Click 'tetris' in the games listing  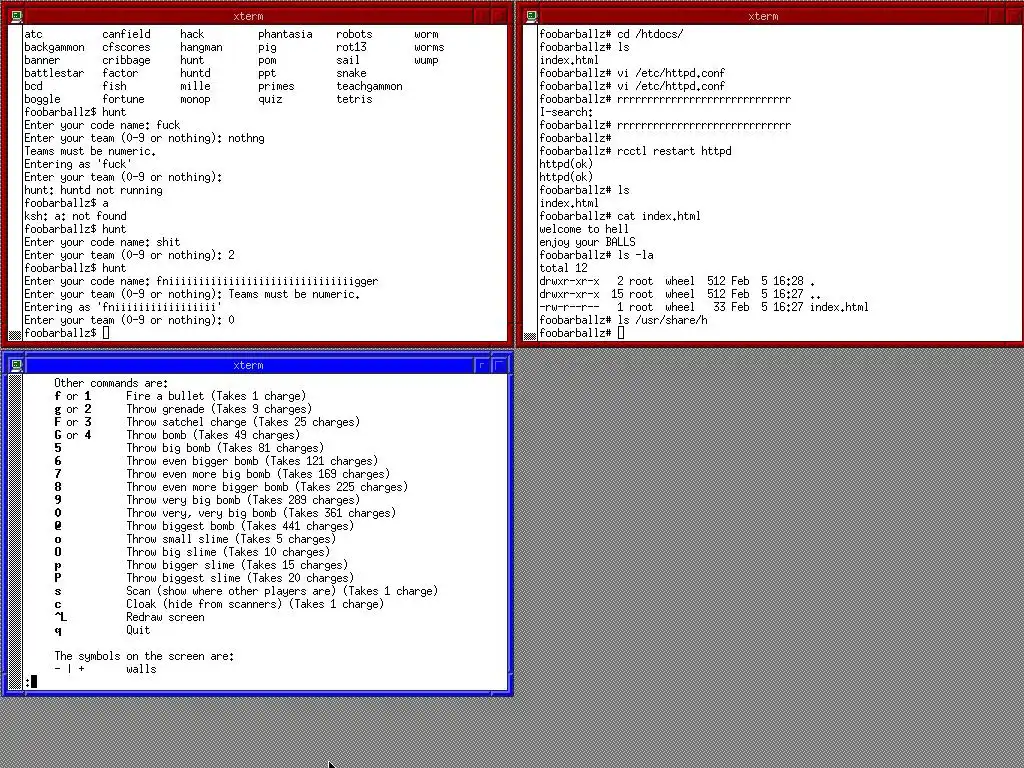point(354,99)
